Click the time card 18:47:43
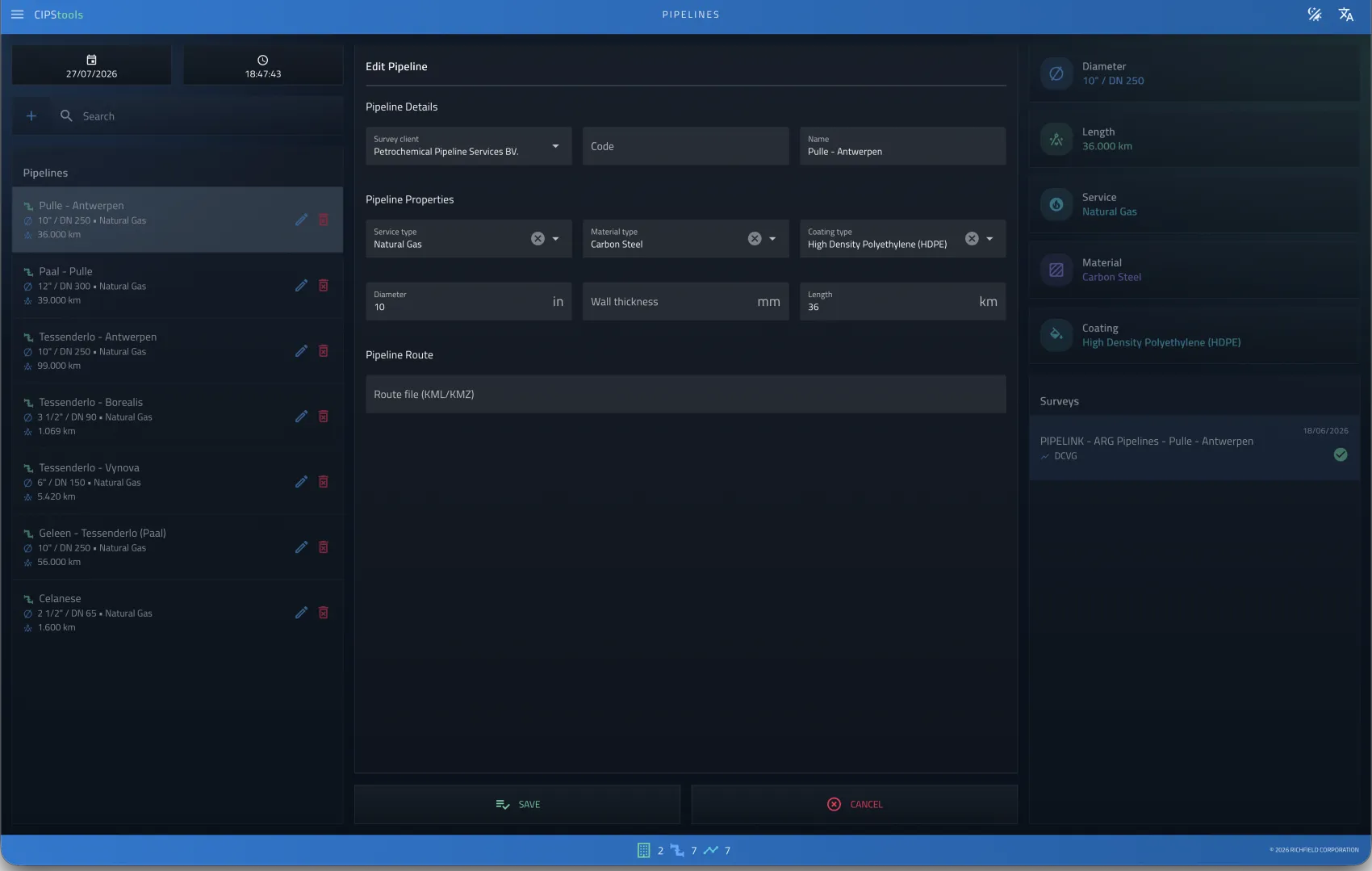The image size is (1372, 871). [x=263, y=65]
